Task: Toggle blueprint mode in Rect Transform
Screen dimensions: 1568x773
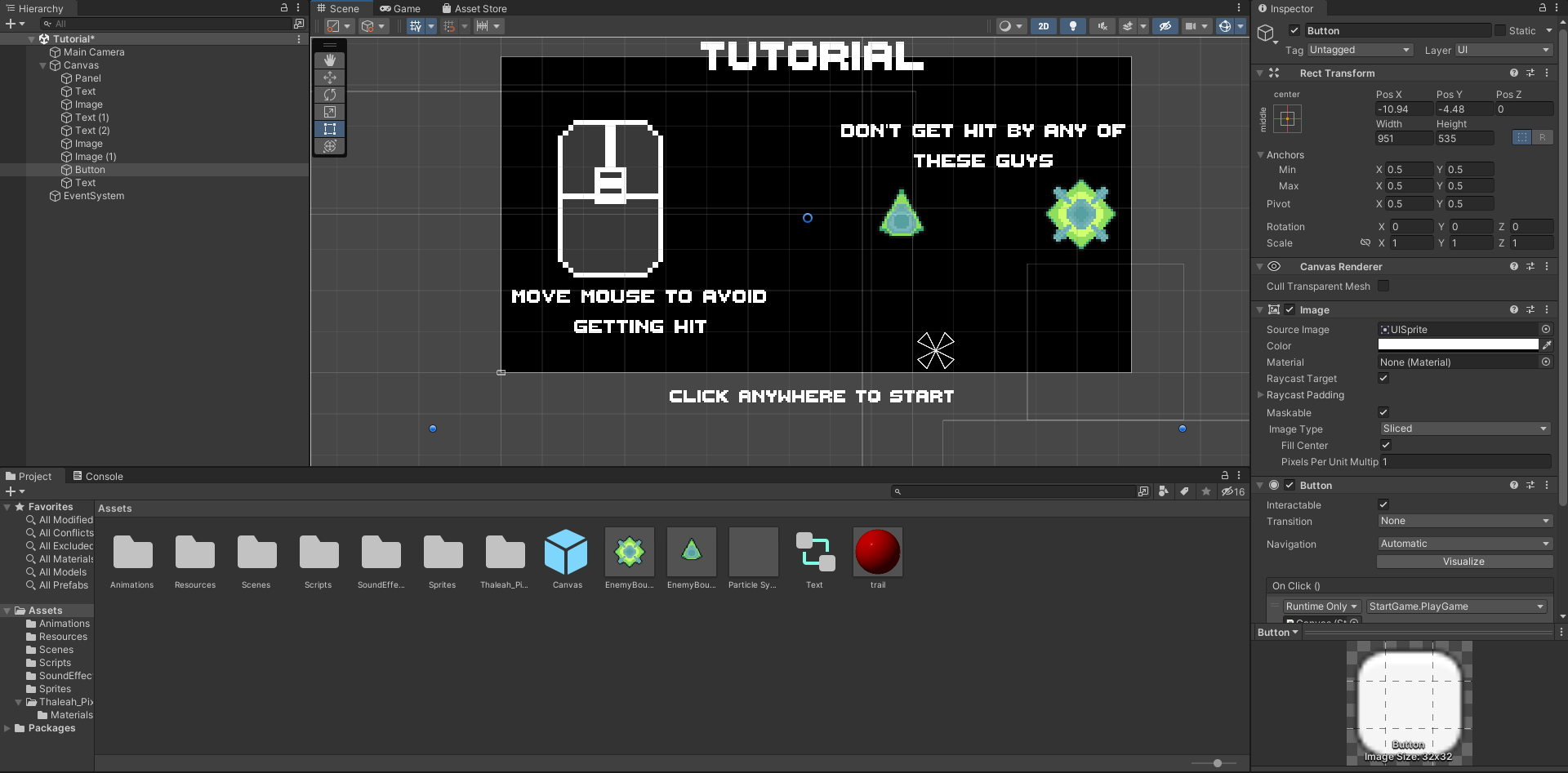Action: pos(1522,138)
